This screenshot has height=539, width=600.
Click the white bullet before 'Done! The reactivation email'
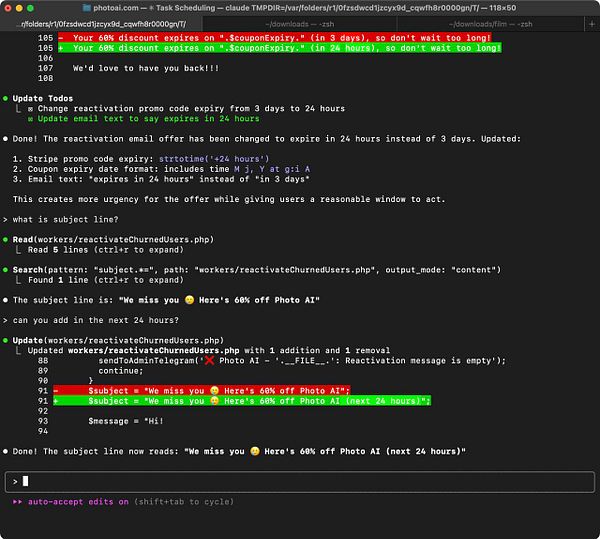[5, 139]
